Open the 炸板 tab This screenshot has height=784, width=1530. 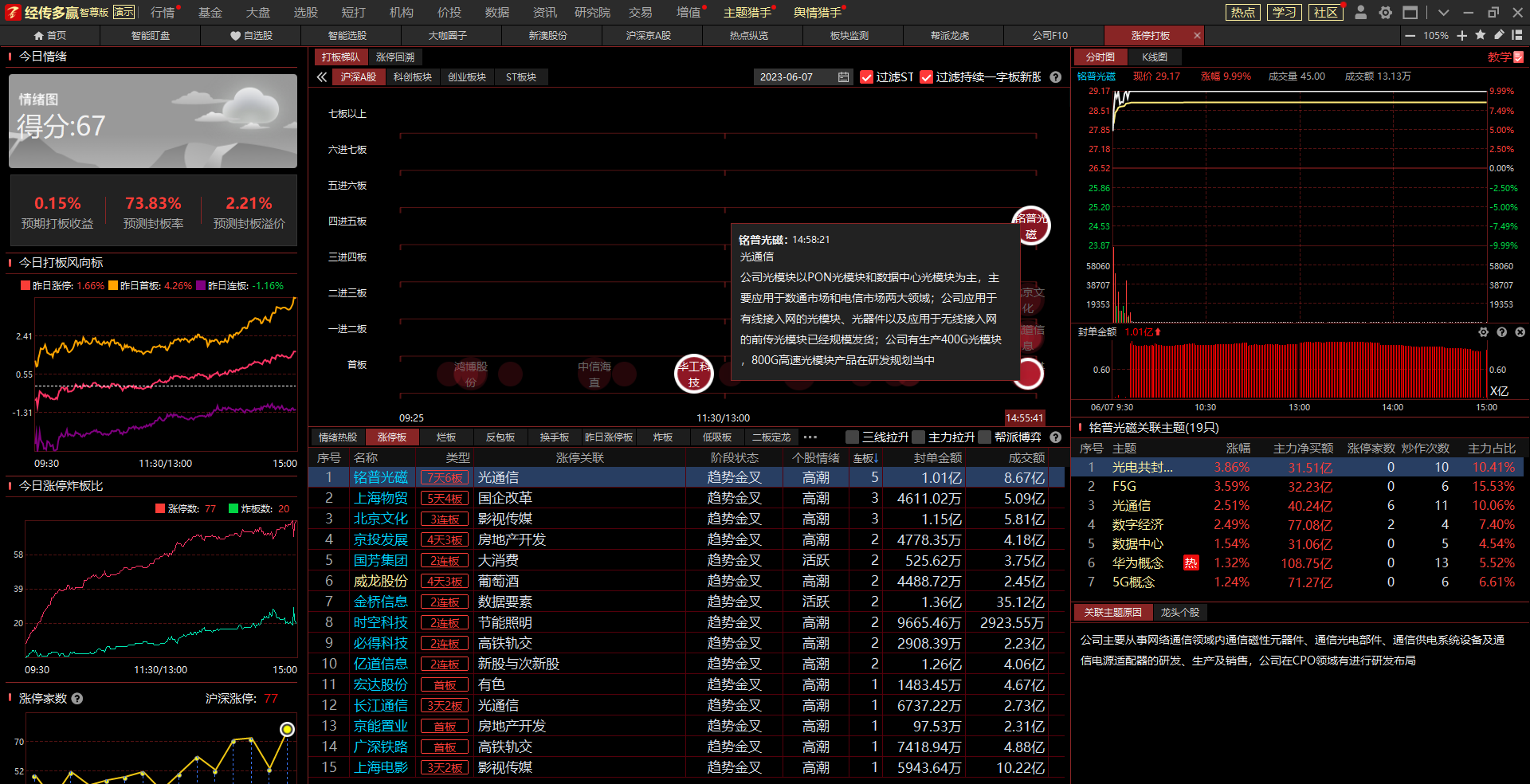[x=662, y=437]
